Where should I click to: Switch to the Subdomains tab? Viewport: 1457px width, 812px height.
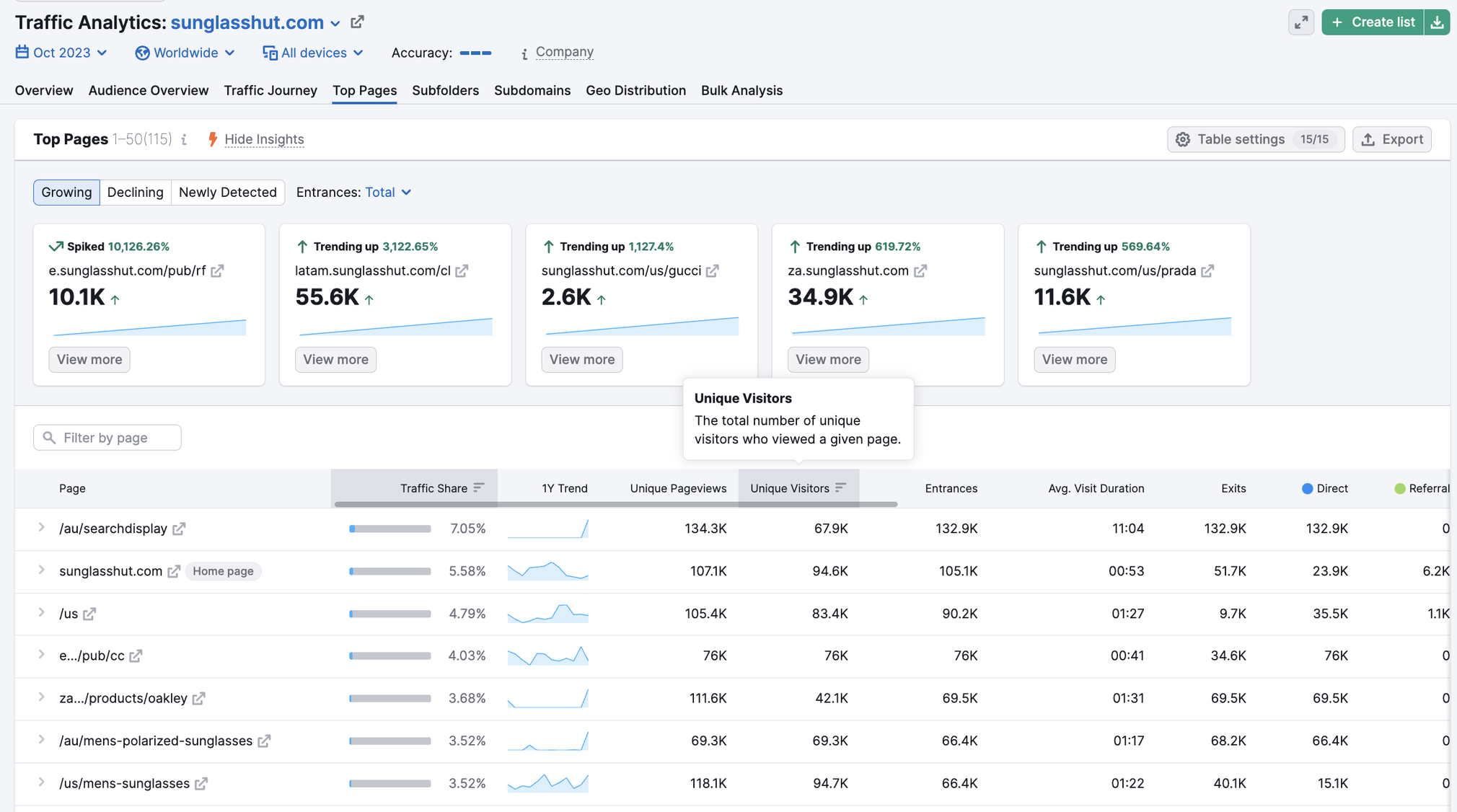tap(532, 91)
